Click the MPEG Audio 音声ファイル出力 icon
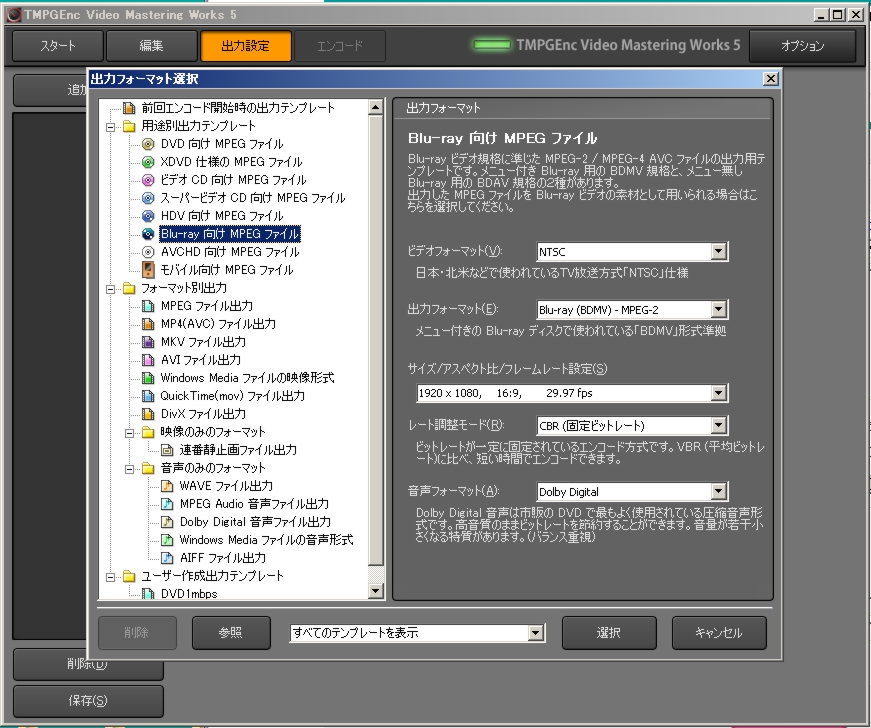Screen dimensions: 871x728 coord(167,504)
